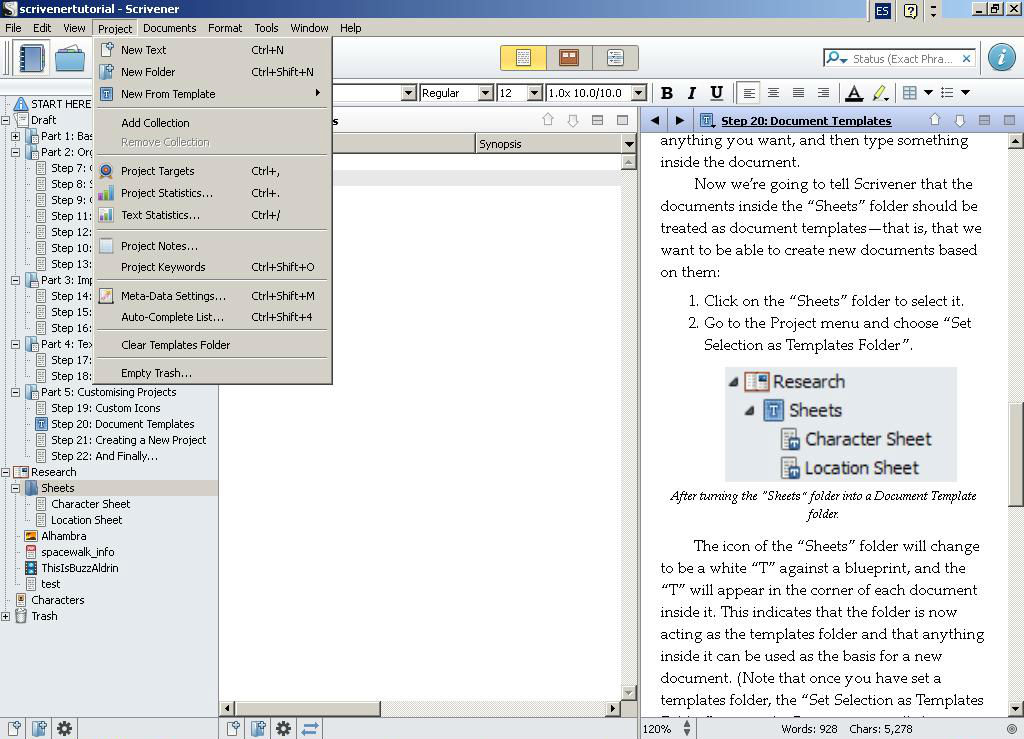The image size is (1024, 739).
Task: Open the list style bullet icon
Action: point(947,93)
